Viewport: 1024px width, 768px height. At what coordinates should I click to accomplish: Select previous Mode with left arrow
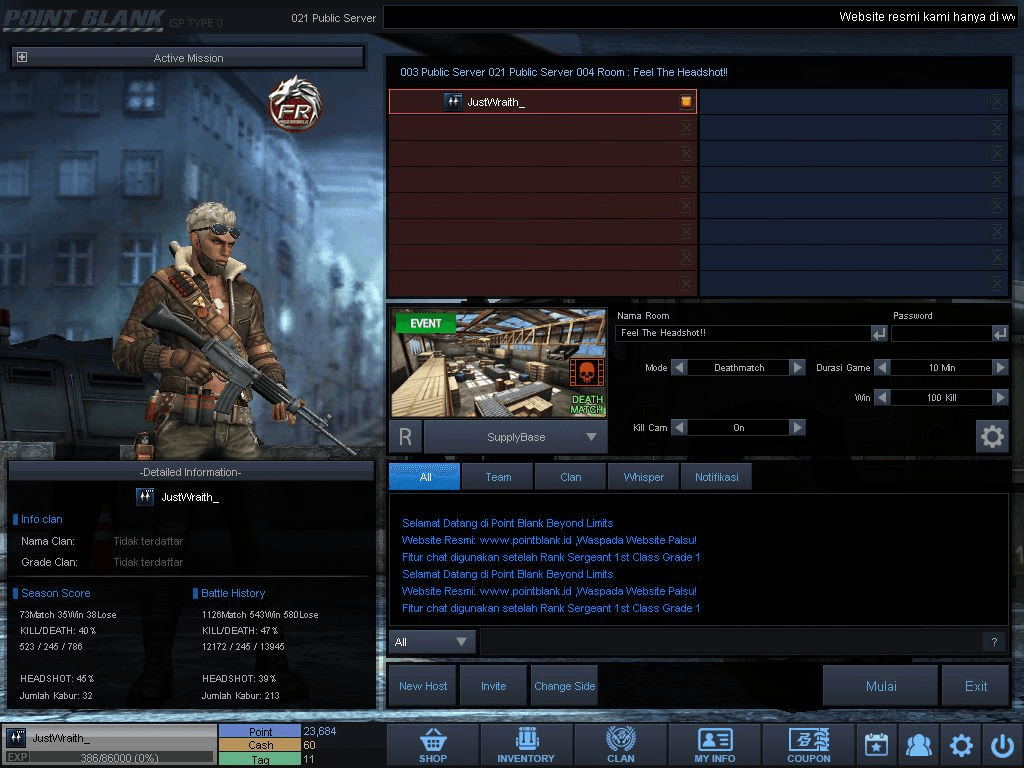[x=679, y=368]
